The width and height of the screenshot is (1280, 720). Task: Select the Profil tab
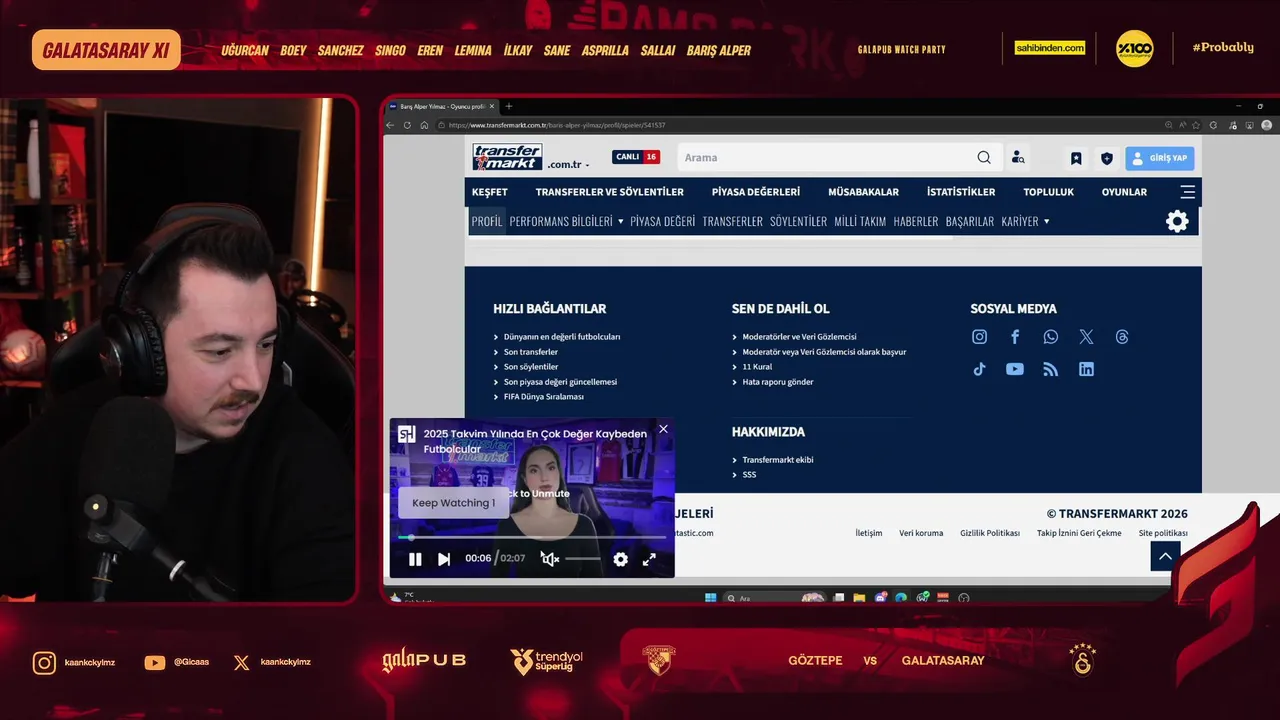pyautogui.click(x=487, y=221)
